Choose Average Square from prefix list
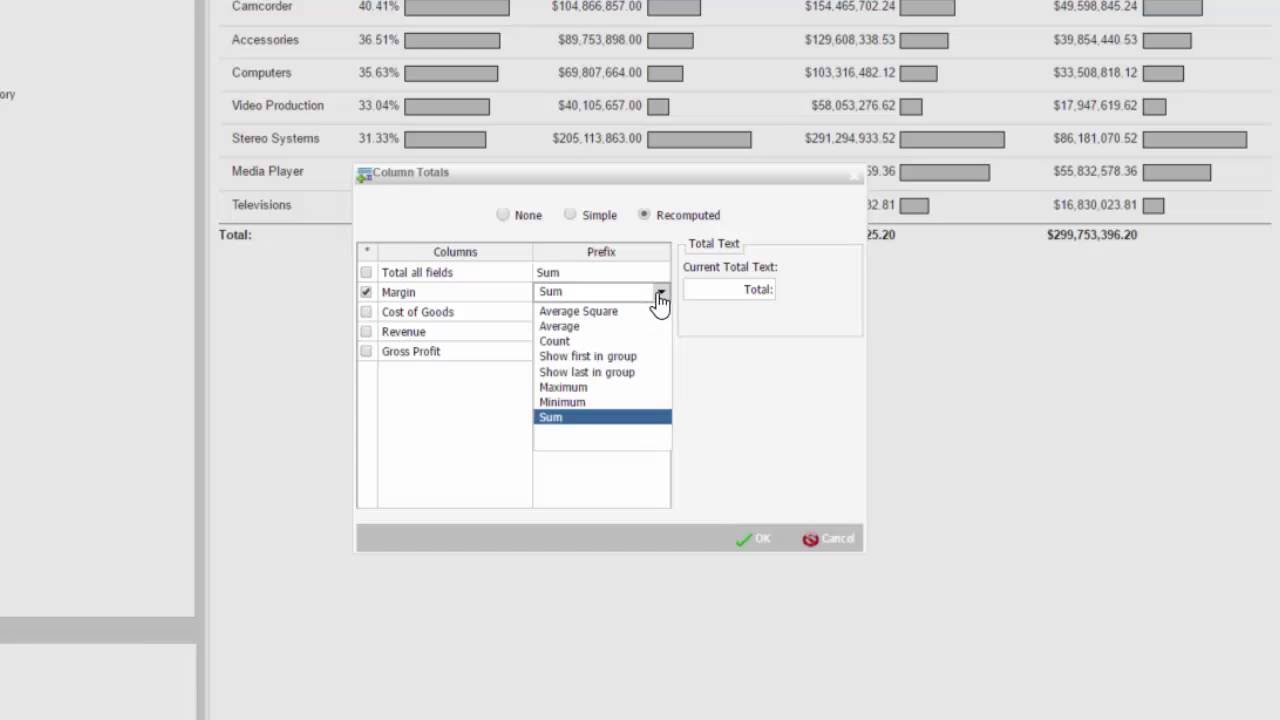Screen dimensions: 1280x720 click(602, 311)
